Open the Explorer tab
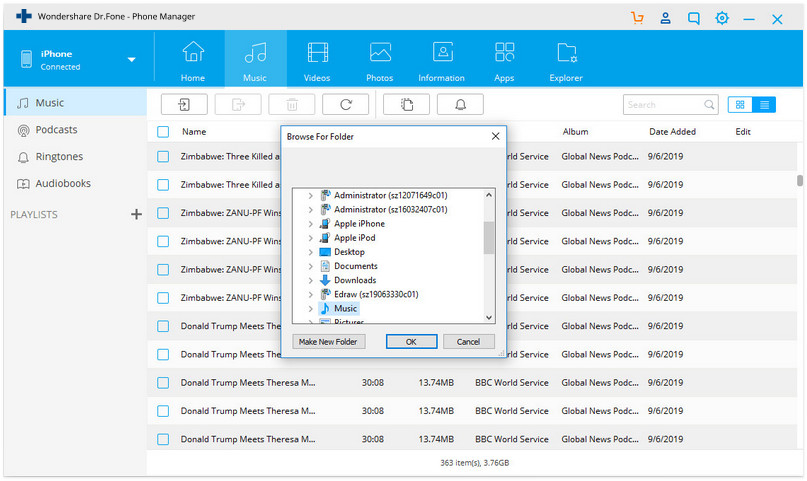 coord(566,61)
